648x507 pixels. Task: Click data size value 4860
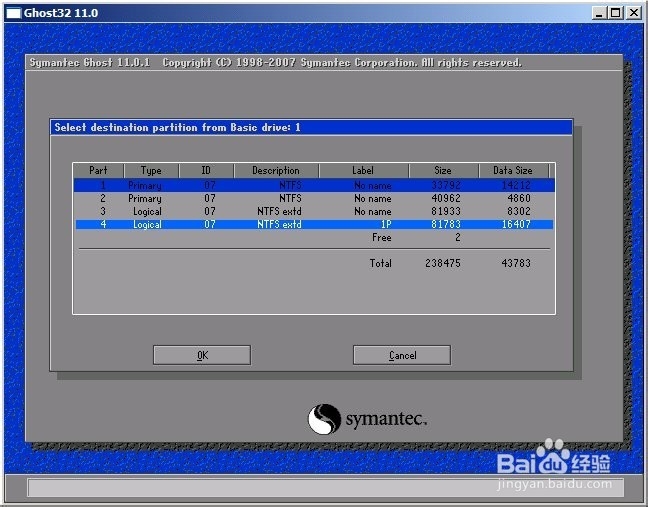point(519,198)
